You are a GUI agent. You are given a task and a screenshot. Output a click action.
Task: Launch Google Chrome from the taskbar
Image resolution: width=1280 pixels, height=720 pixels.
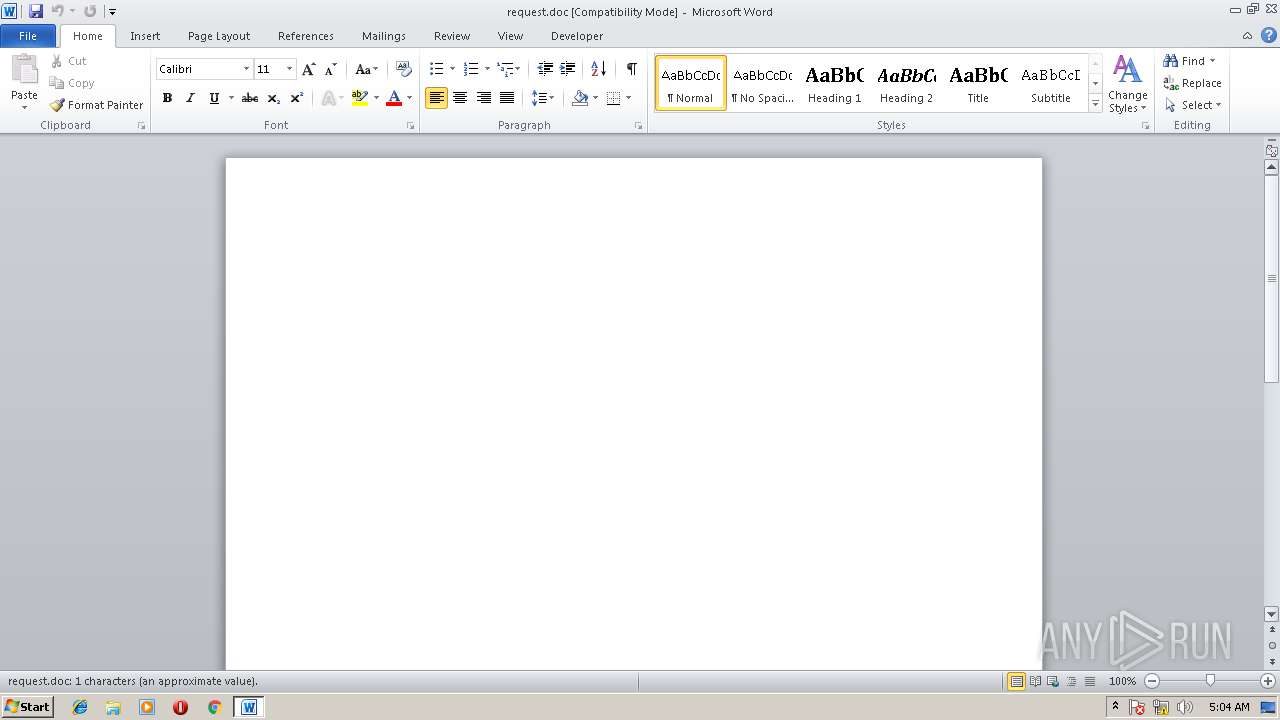[214, 707]
